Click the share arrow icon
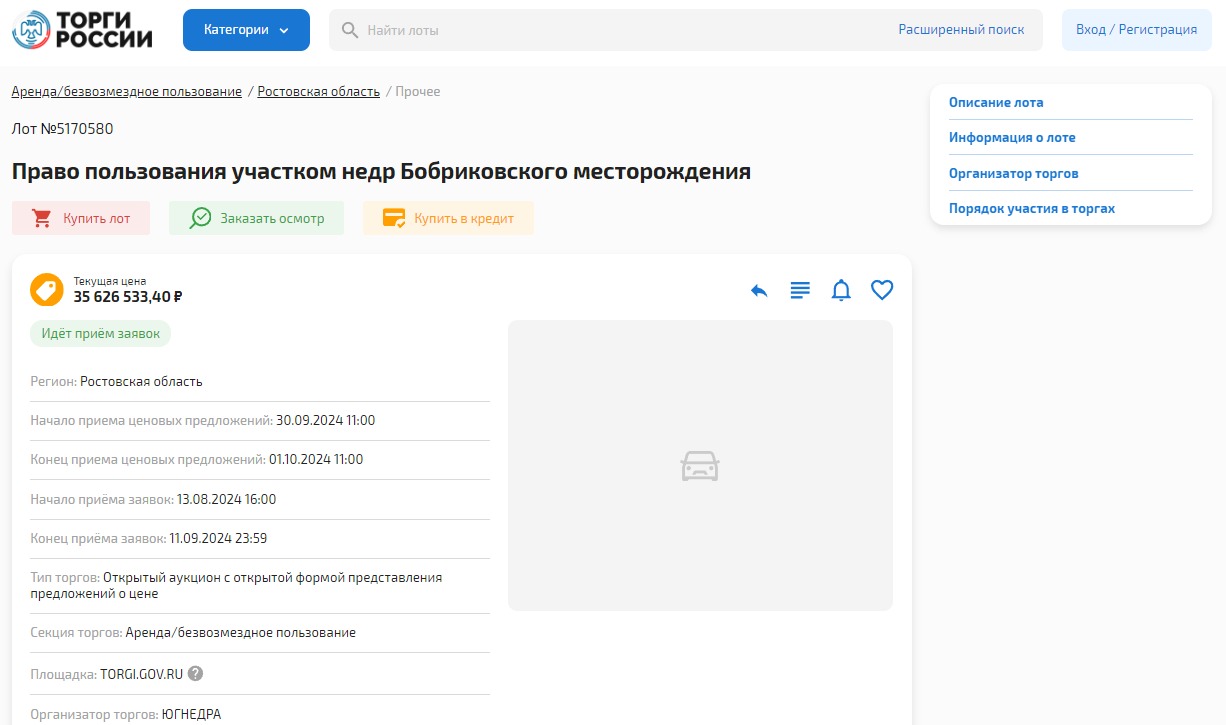1226x725 pixels. pyautogui.click(x=759, y=291)
